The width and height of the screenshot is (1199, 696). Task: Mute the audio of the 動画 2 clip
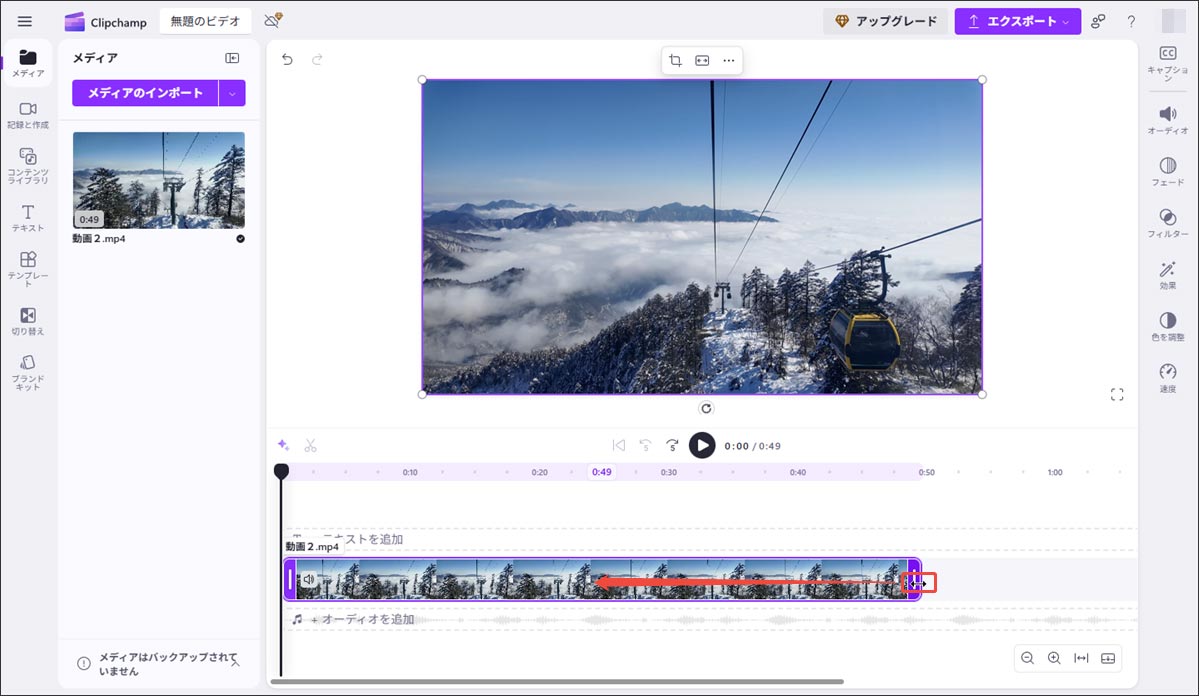(308, 579)
